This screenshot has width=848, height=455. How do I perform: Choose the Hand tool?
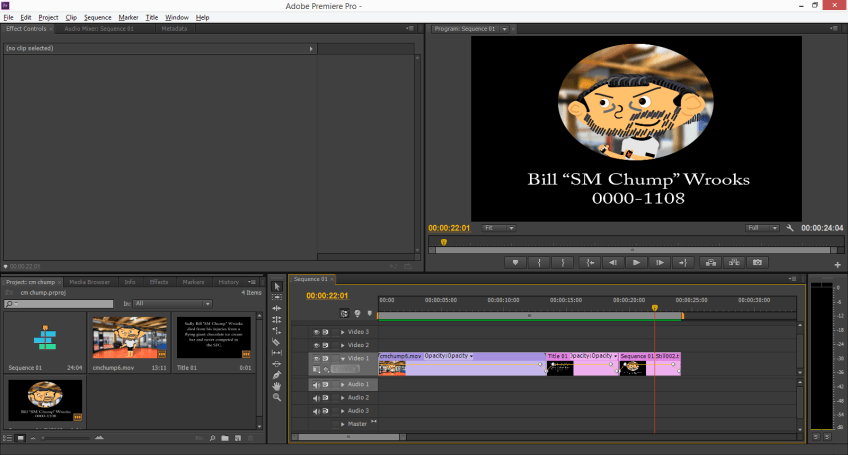coord(277,385)
